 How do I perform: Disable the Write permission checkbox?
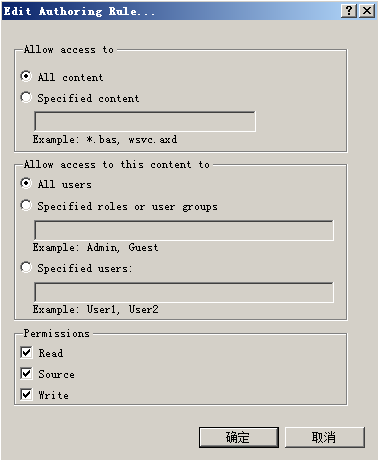[26, 394]
